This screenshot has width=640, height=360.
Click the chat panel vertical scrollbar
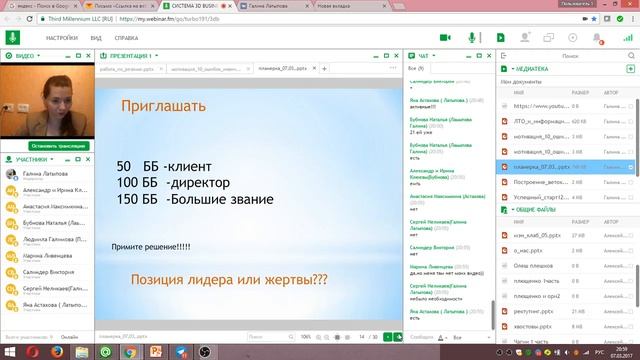click(492, 315)
